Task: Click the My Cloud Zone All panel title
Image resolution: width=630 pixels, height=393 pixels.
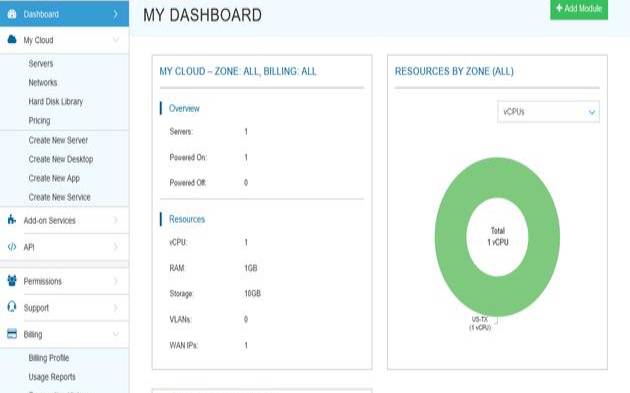Action: tap(238, 72)
